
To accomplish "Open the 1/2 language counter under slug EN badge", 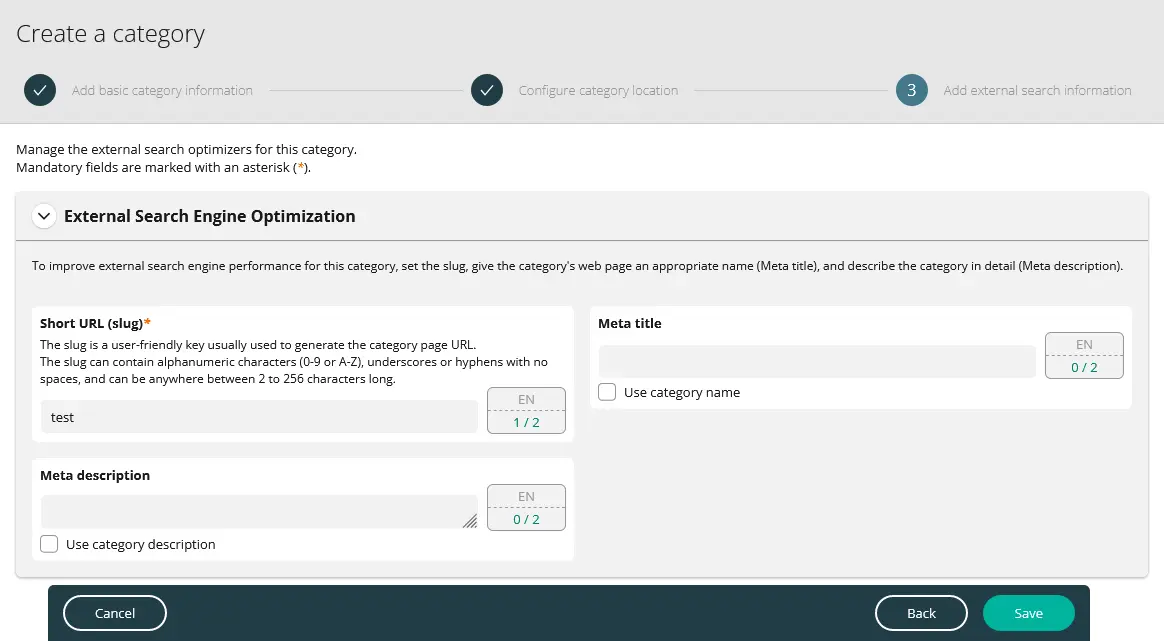I will tap(526, 422).
